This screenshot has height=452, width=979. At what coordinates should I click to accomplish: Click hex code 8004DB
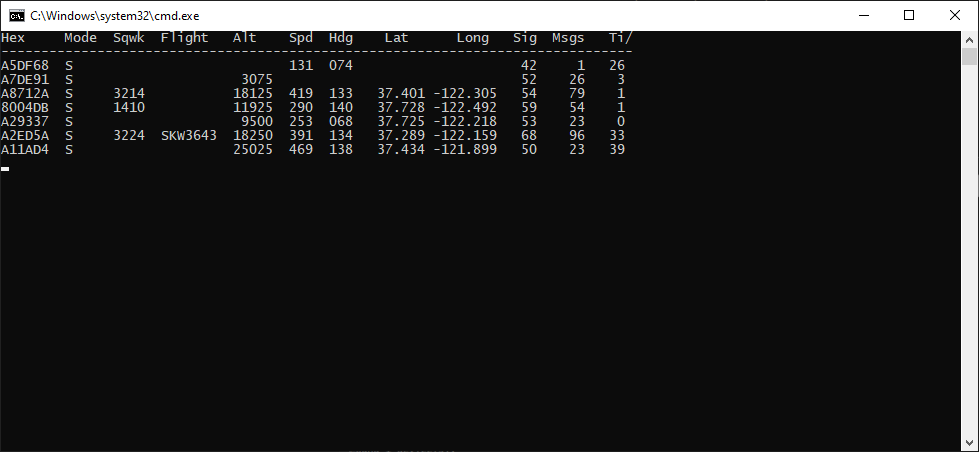[25, 107]
